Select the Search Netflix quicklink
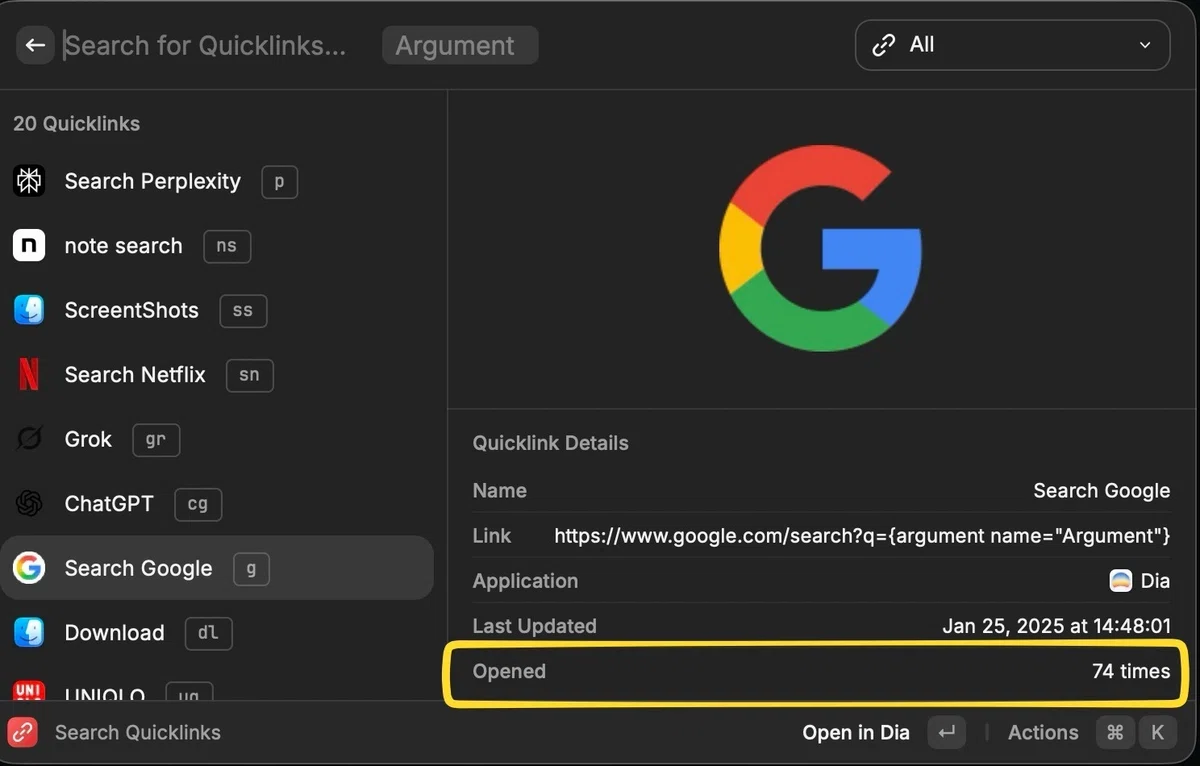Image resolution: width=1200 pixels, height=766 pixels. pyautogui.click(x=217, y=375)
